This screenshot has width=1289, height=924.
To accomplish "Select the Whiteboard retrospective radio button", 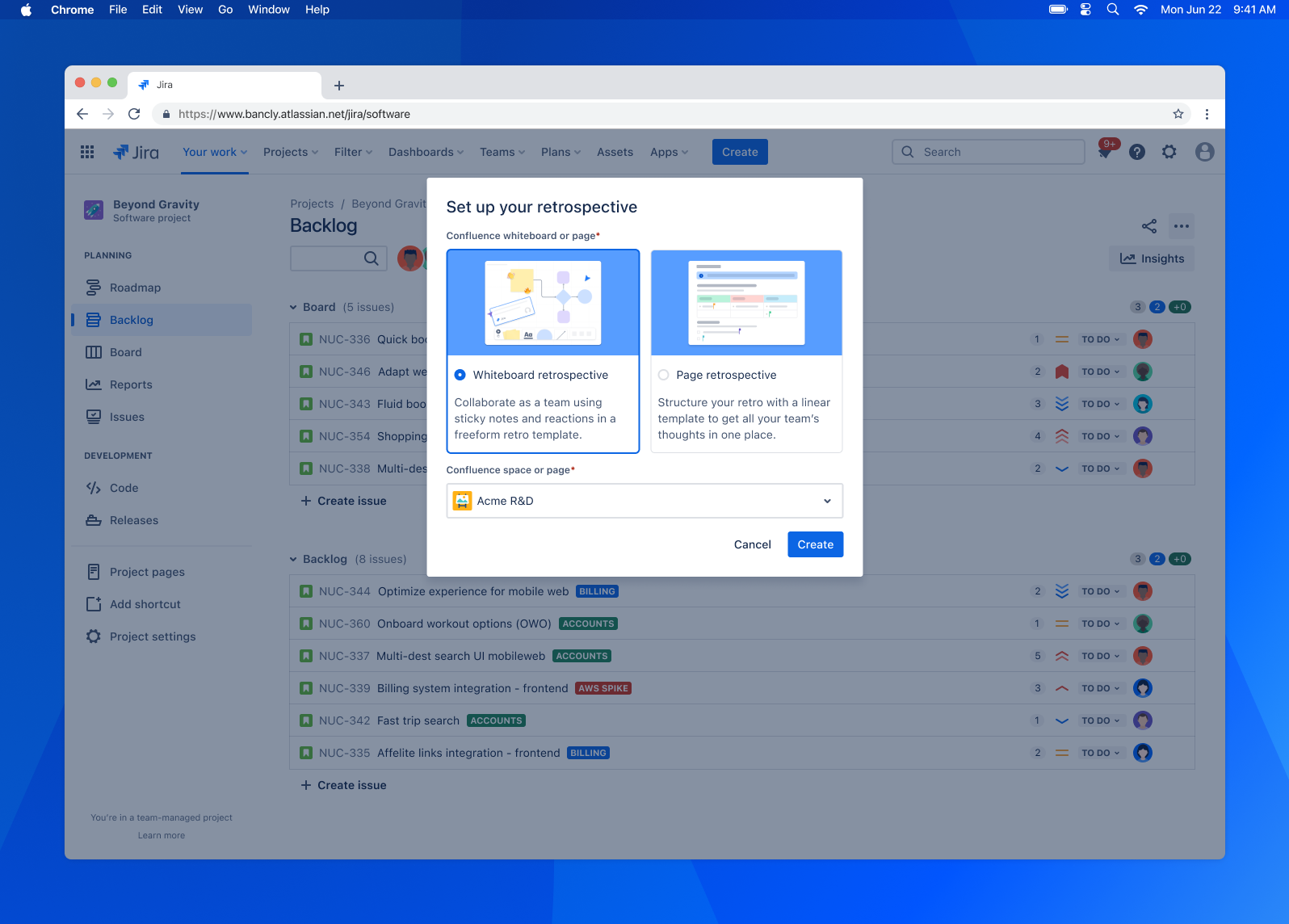I will (460, 375).
